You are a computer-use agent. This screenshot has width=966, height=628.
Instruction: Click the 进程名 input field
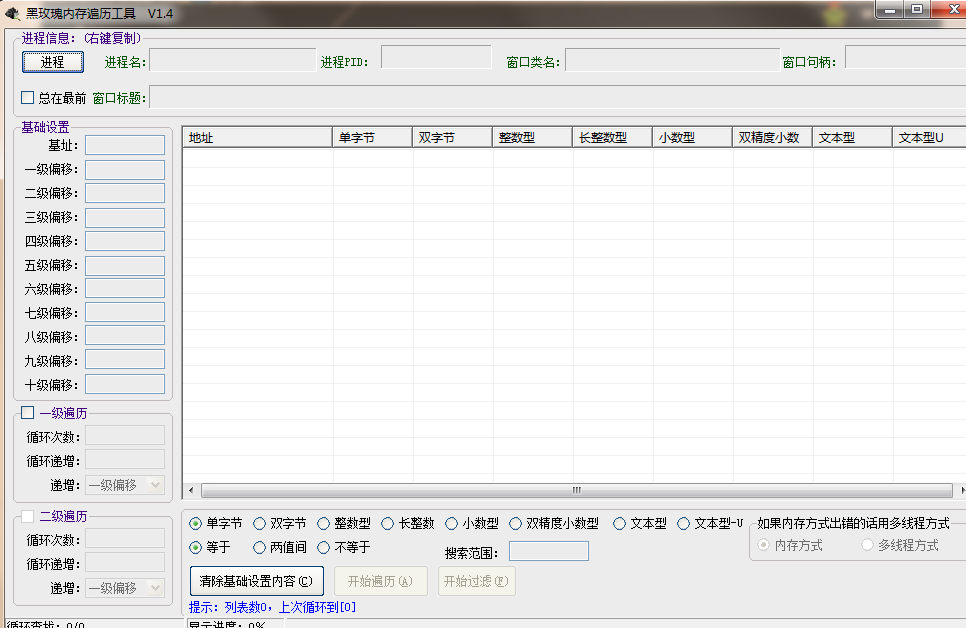click(233, 60)
